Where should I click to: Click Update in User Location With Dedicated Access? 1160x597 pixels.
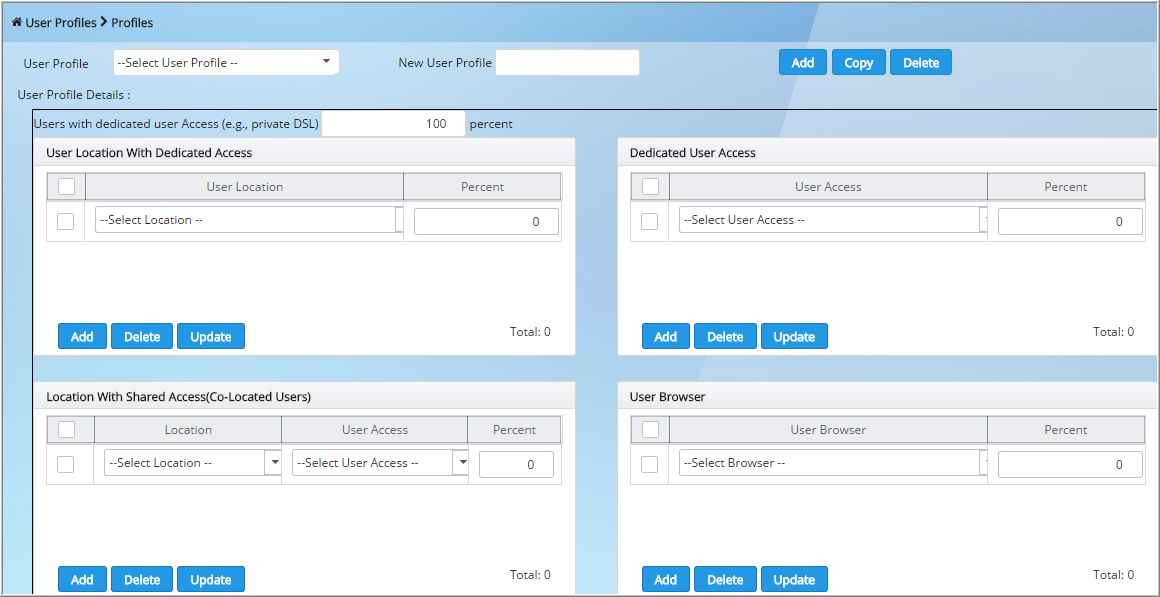tap(211, 337)
